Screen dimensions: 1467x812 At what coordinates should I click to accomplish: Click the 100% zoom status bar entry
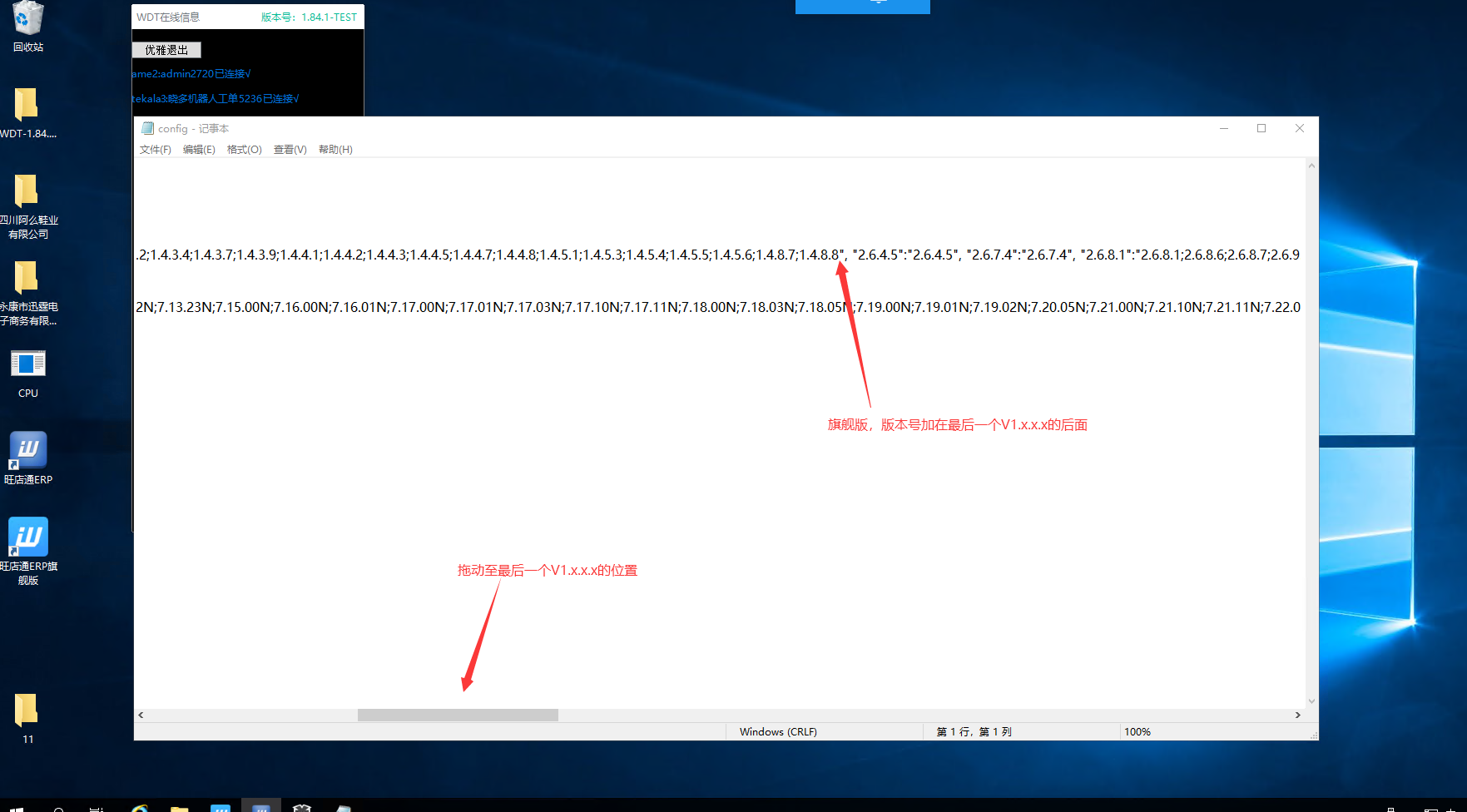(x=1137, y=732)
